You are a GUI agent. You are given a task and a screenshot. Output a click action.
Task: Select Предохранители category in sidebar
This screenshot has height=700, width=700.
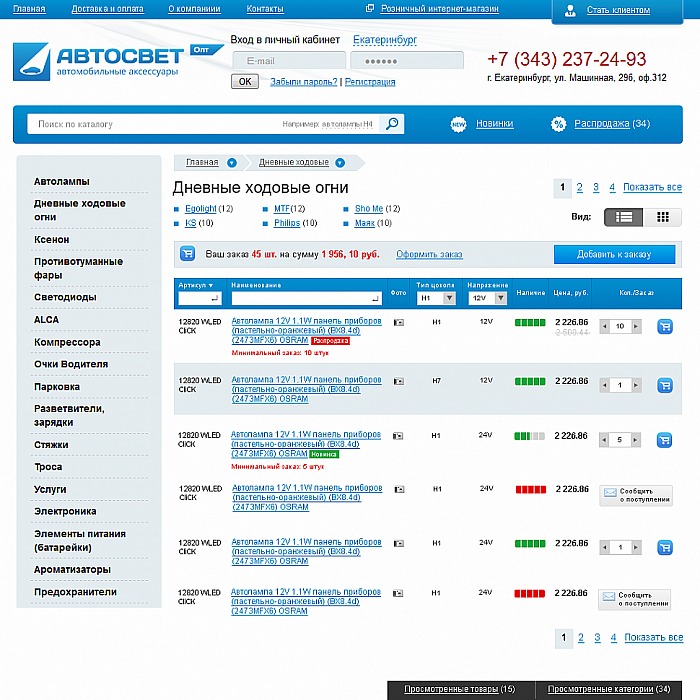[x=75, y=592]
